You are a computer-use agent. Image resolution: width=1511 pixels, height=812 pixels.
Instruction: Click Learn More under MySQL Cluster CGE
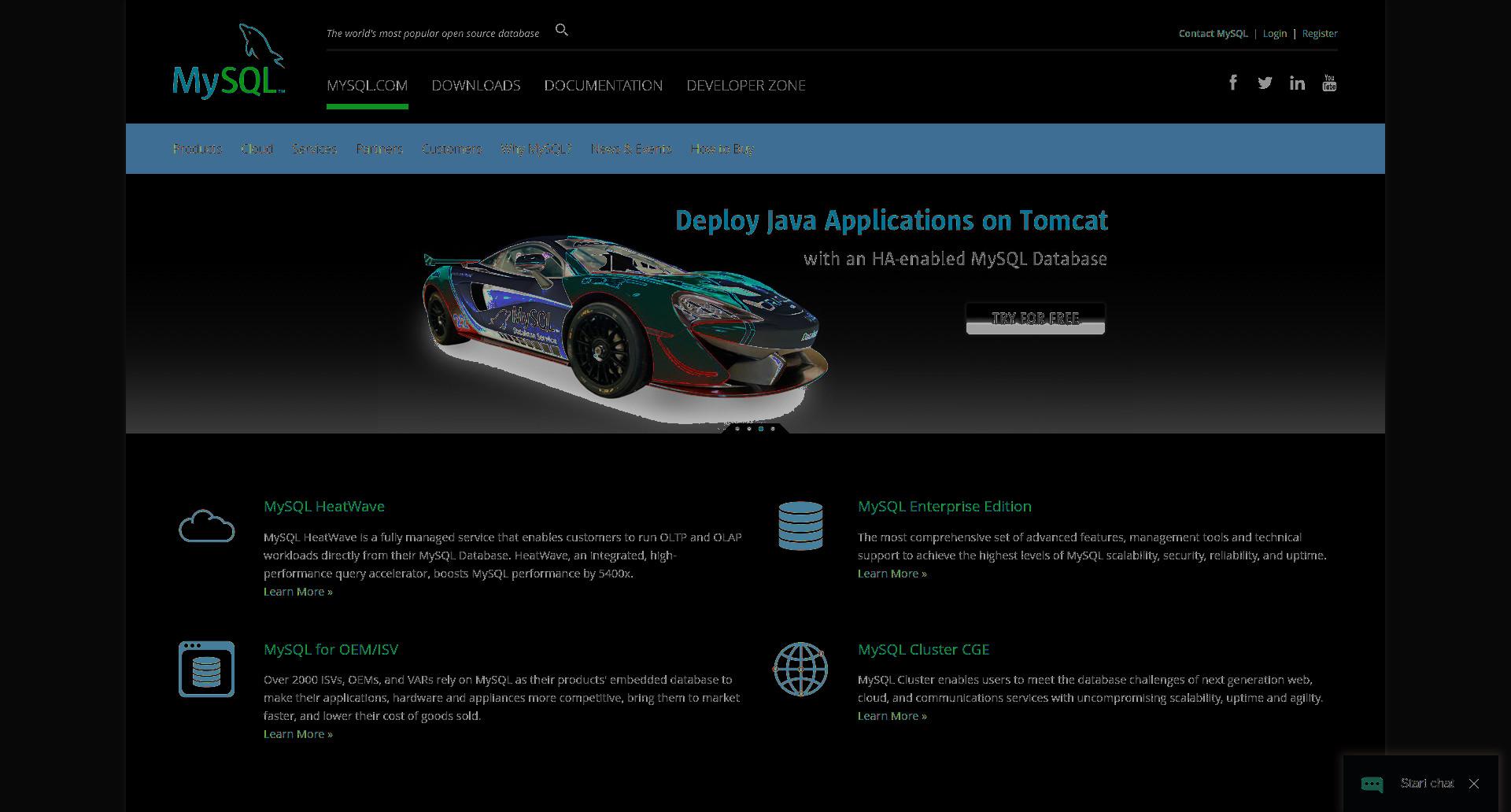pyautogui.click(x=892, y=716)
